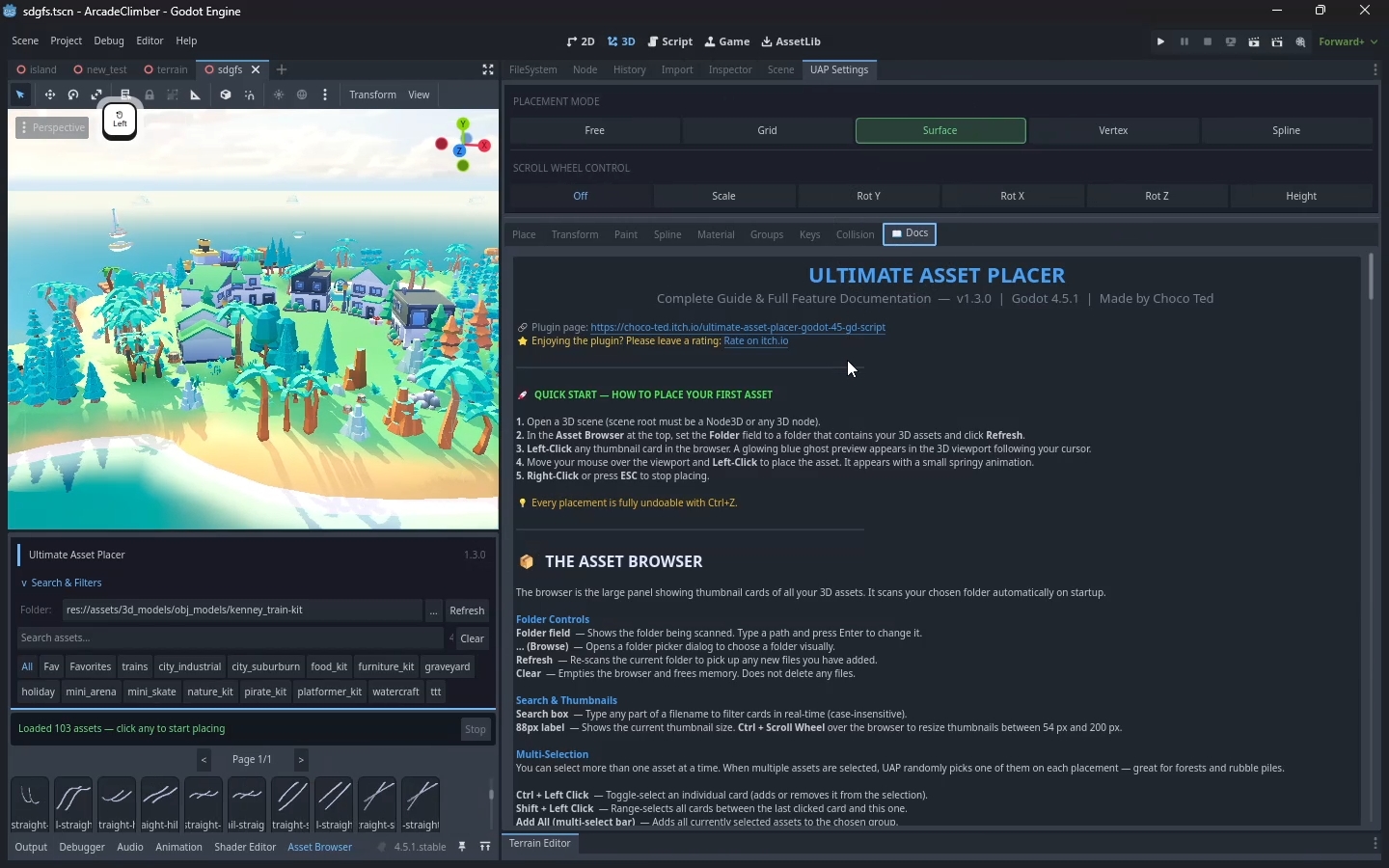The image size is (1389, 868).
Task: Click the pause running project icon
Action: click(1185, 42)
